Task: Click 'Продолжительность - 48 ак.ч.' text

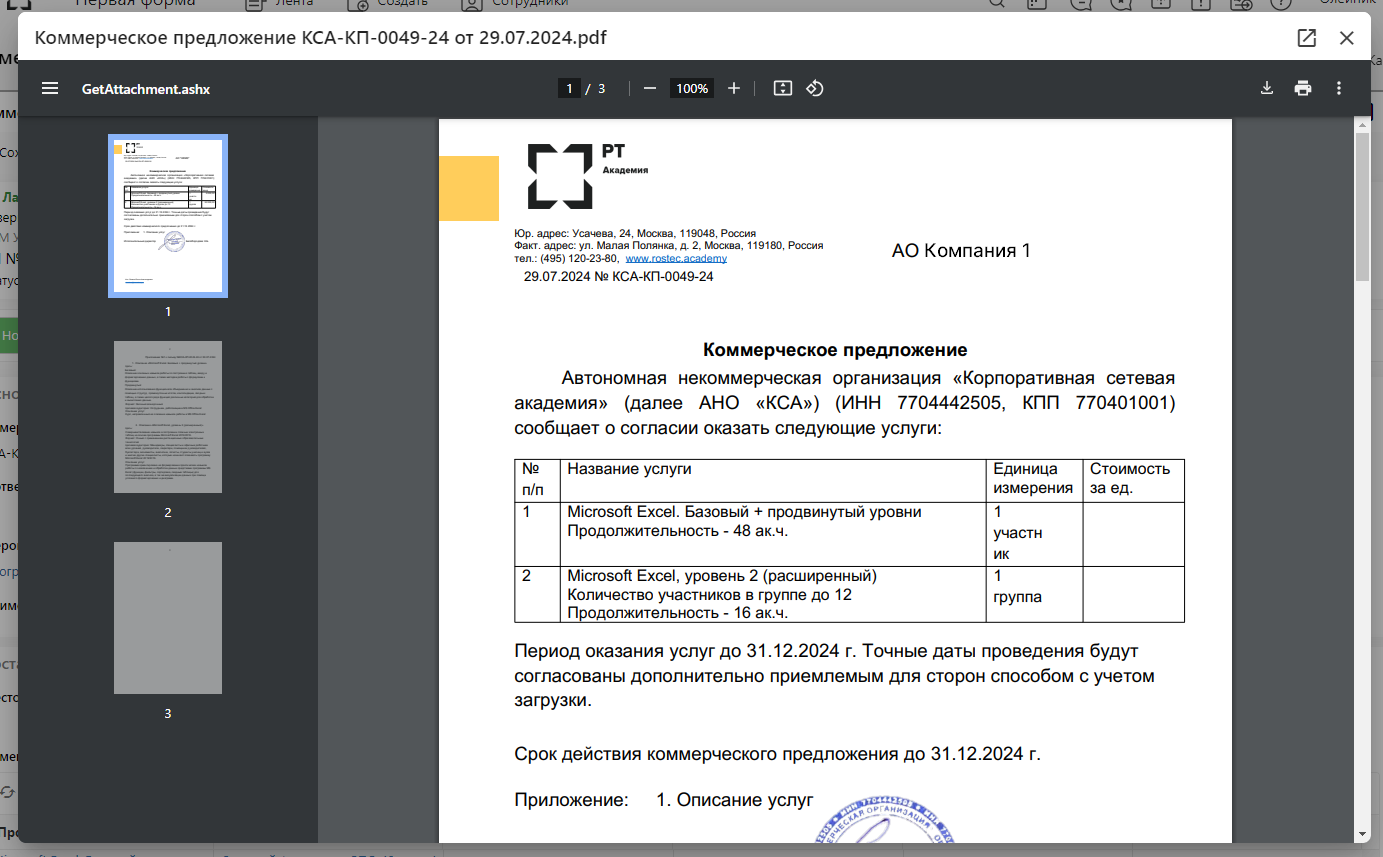Action: coord(678,530)
